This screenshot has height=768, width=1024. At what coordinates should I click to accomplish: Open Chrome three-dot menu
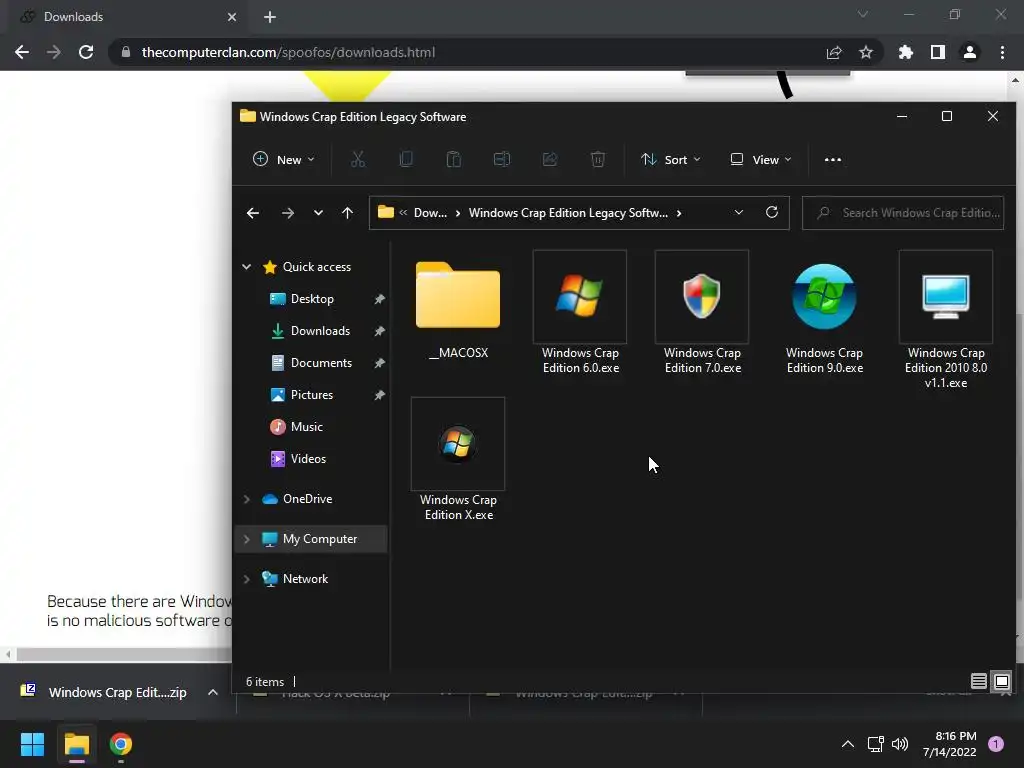point(1002,52)
